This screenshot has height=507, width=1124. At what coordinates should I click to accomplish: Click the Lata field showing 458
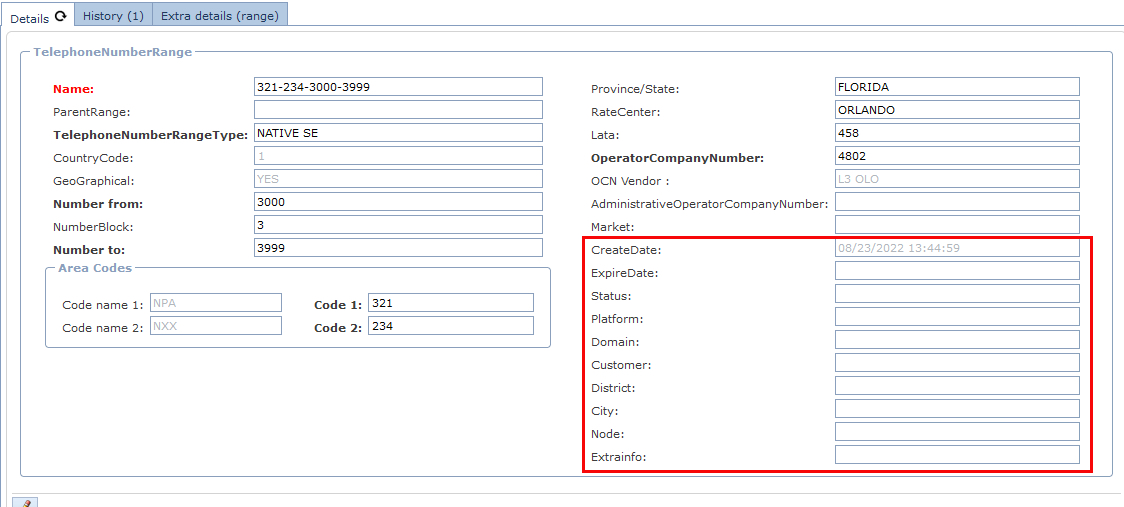click(957, 133)
